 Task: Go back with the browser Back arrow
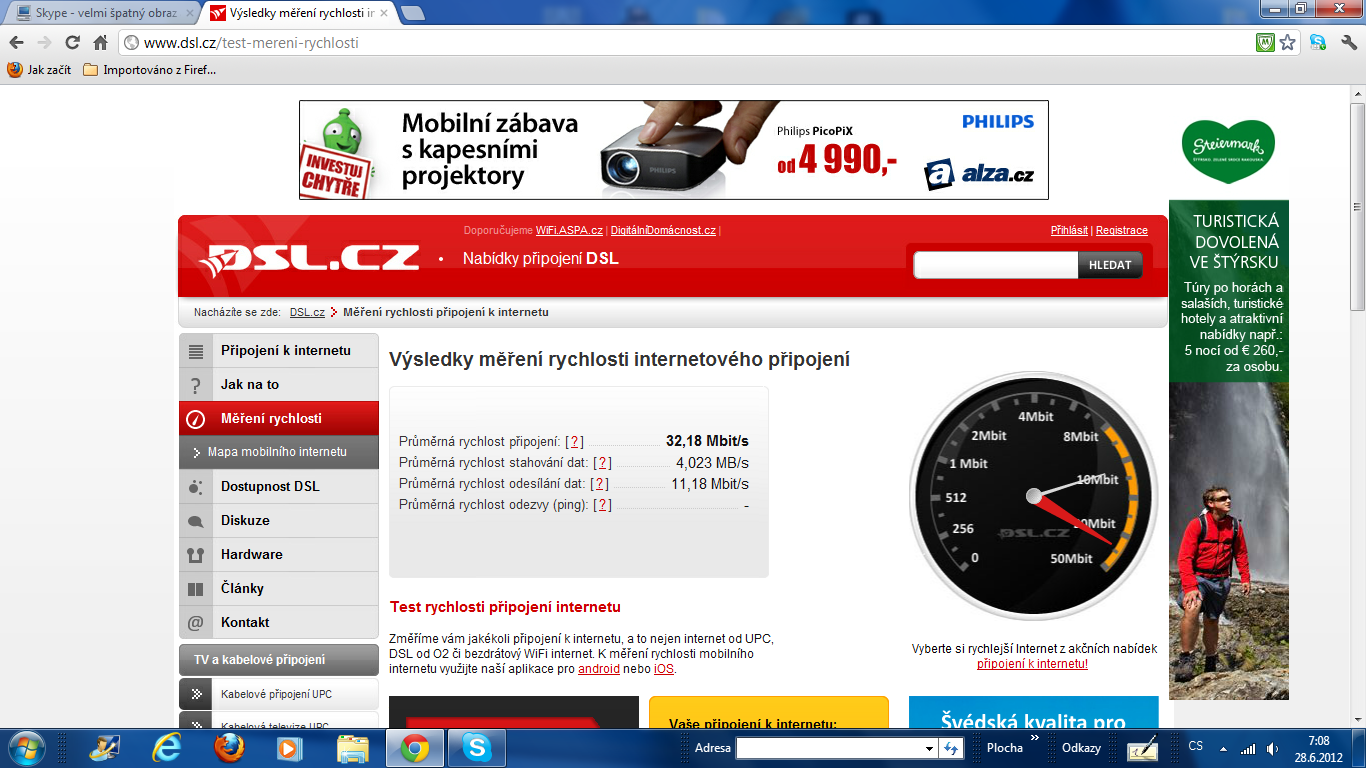click(x=16, y=43)
